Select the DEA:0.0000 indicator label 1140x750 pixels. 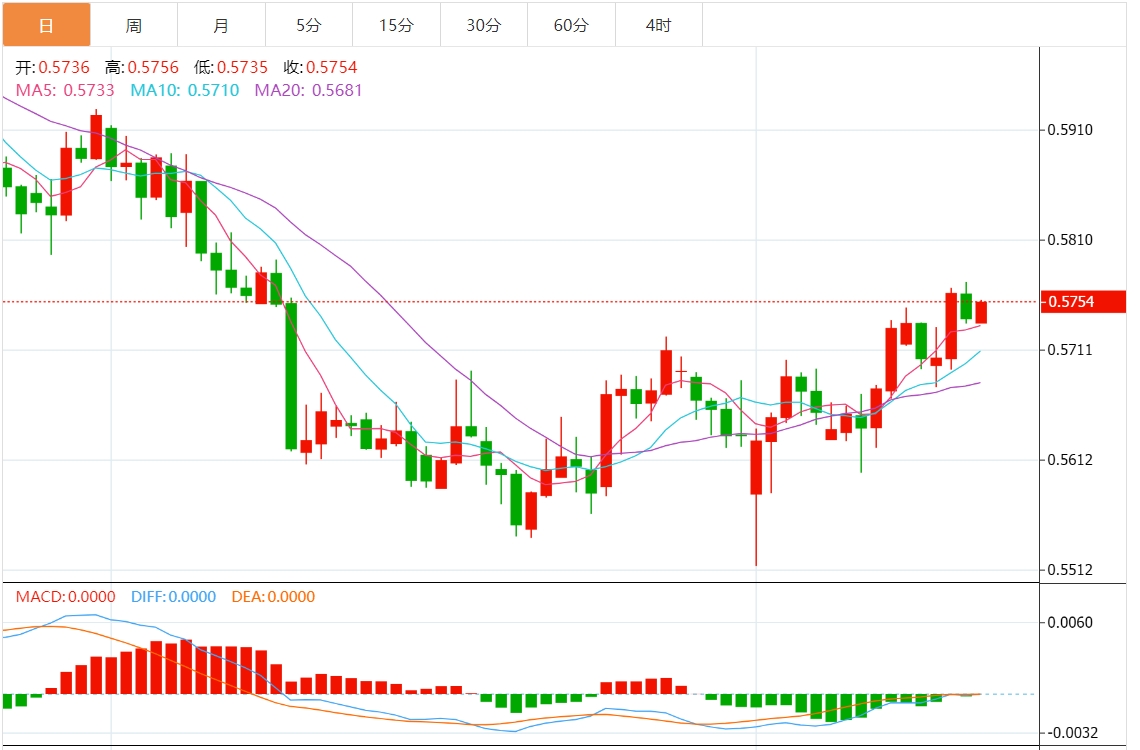pyautogui.click(x=273, y=597)
